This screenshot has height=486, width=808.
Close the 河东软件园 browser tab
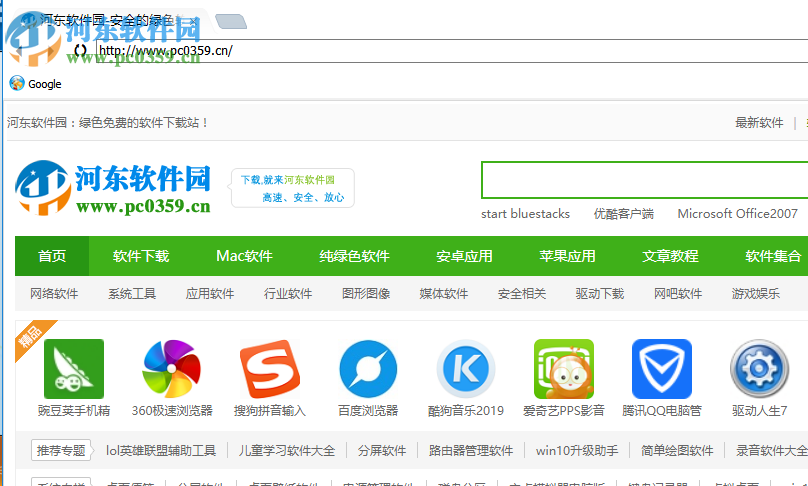coord(193,22)
